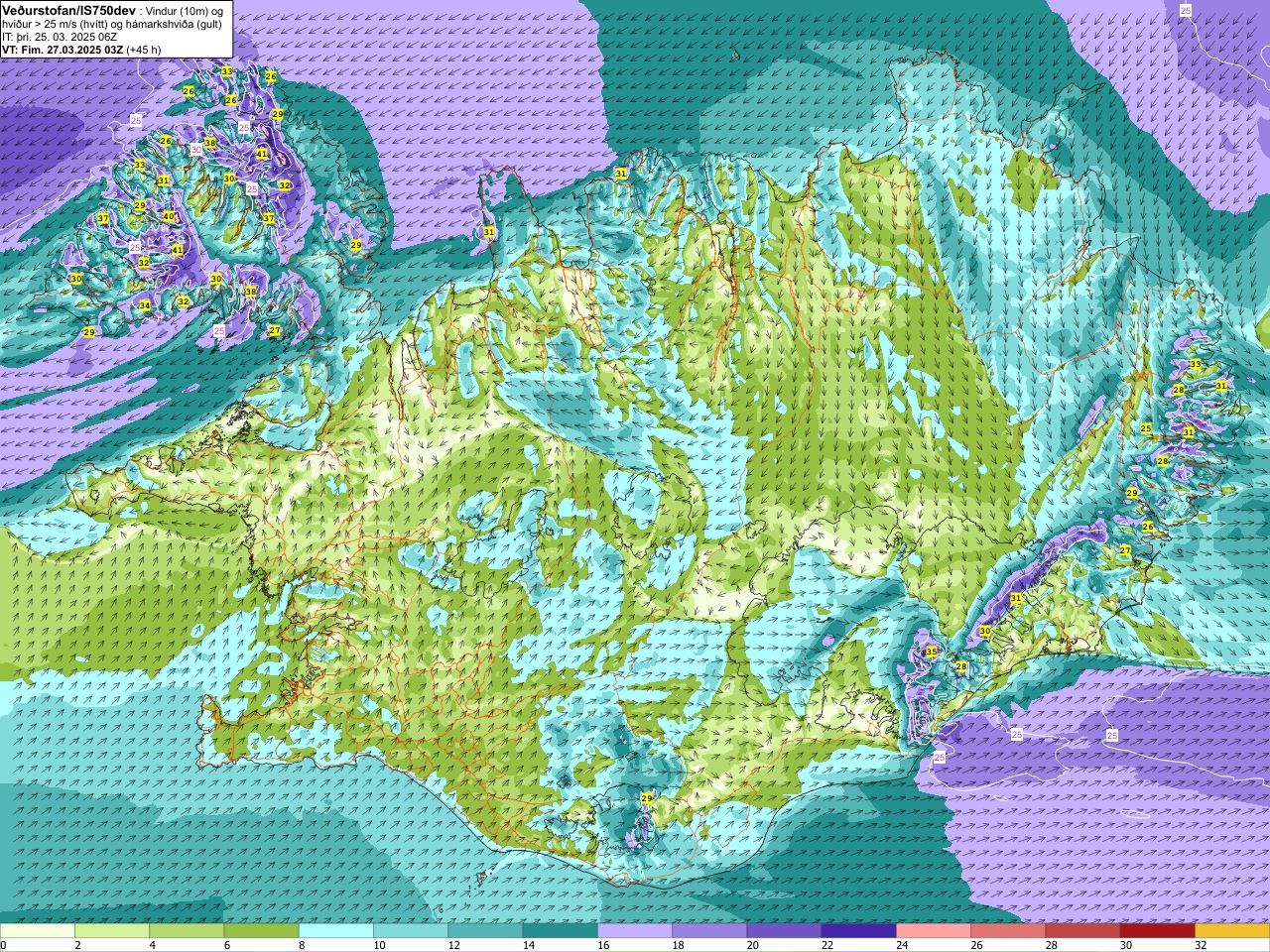Click the white 30 contour label in the Westfjords

[x=196, y=150]
